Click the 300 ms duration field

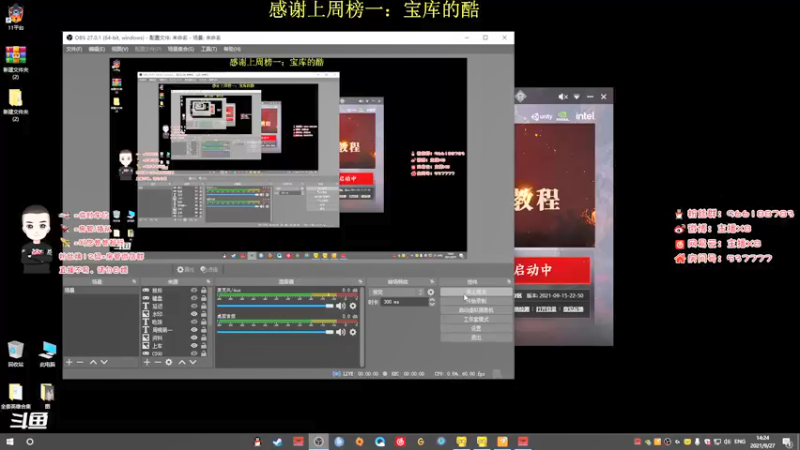pyautogui.click(x=405, y=302)
